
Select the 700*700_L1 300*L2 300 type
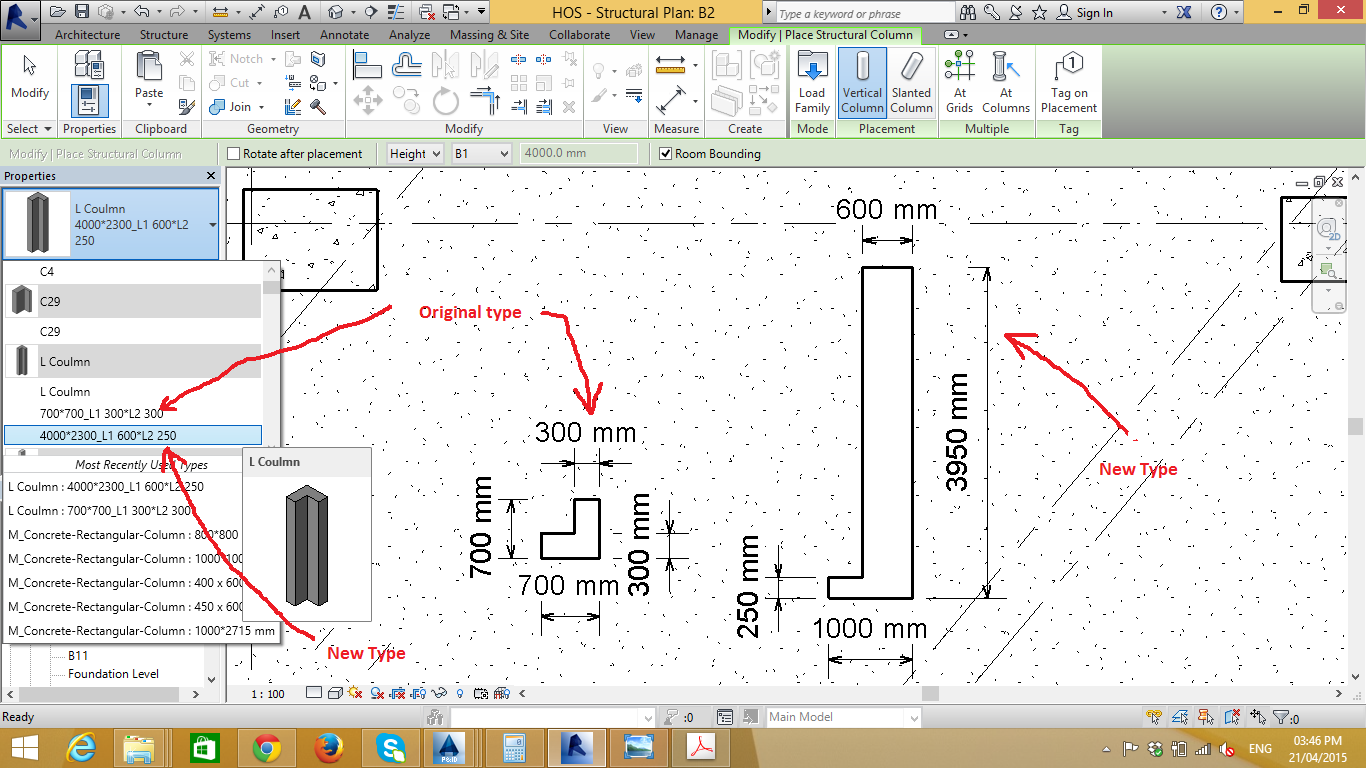coord(101,413)
